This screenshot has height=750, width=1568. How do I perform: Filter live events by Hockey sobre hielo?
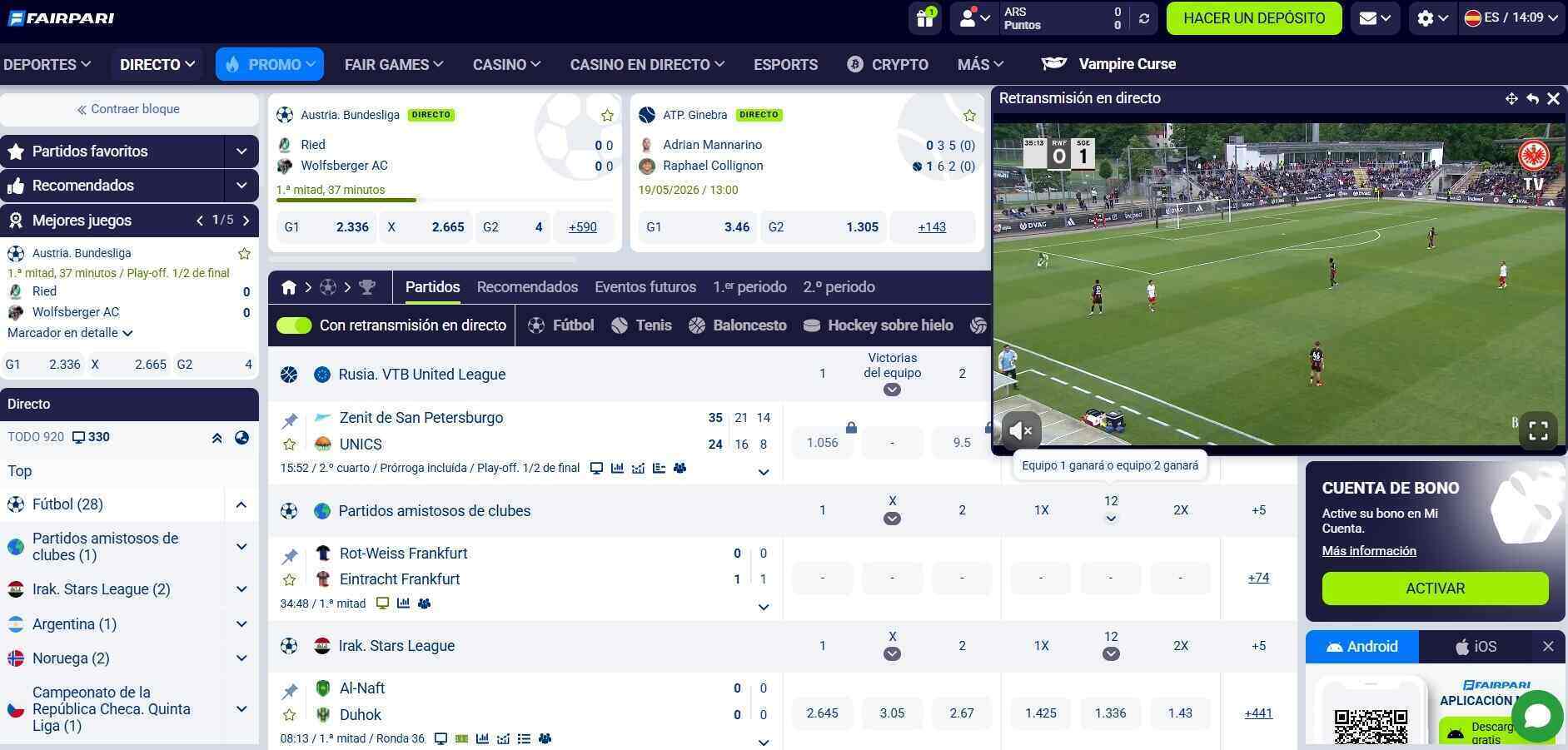click(x=879, y=325)
